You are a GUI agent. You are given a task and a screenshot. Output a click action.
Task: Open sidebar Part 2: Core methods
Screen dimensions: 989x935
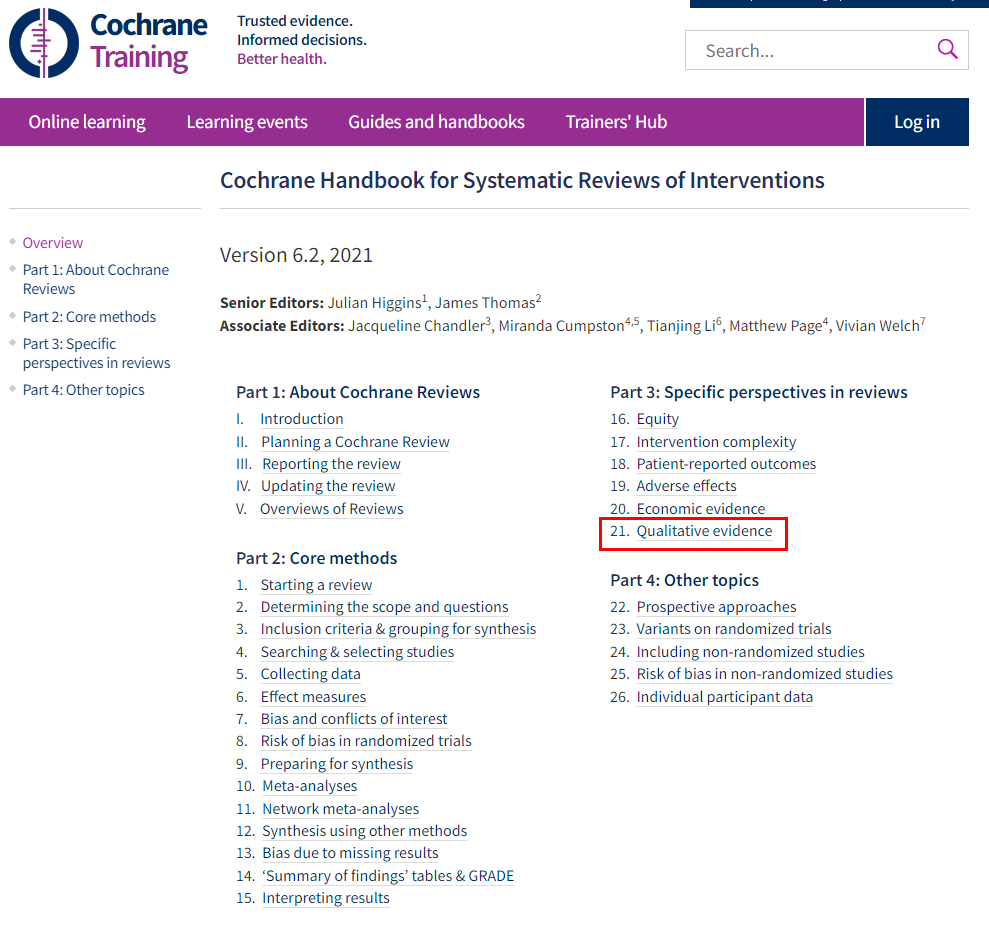(89, 317)
